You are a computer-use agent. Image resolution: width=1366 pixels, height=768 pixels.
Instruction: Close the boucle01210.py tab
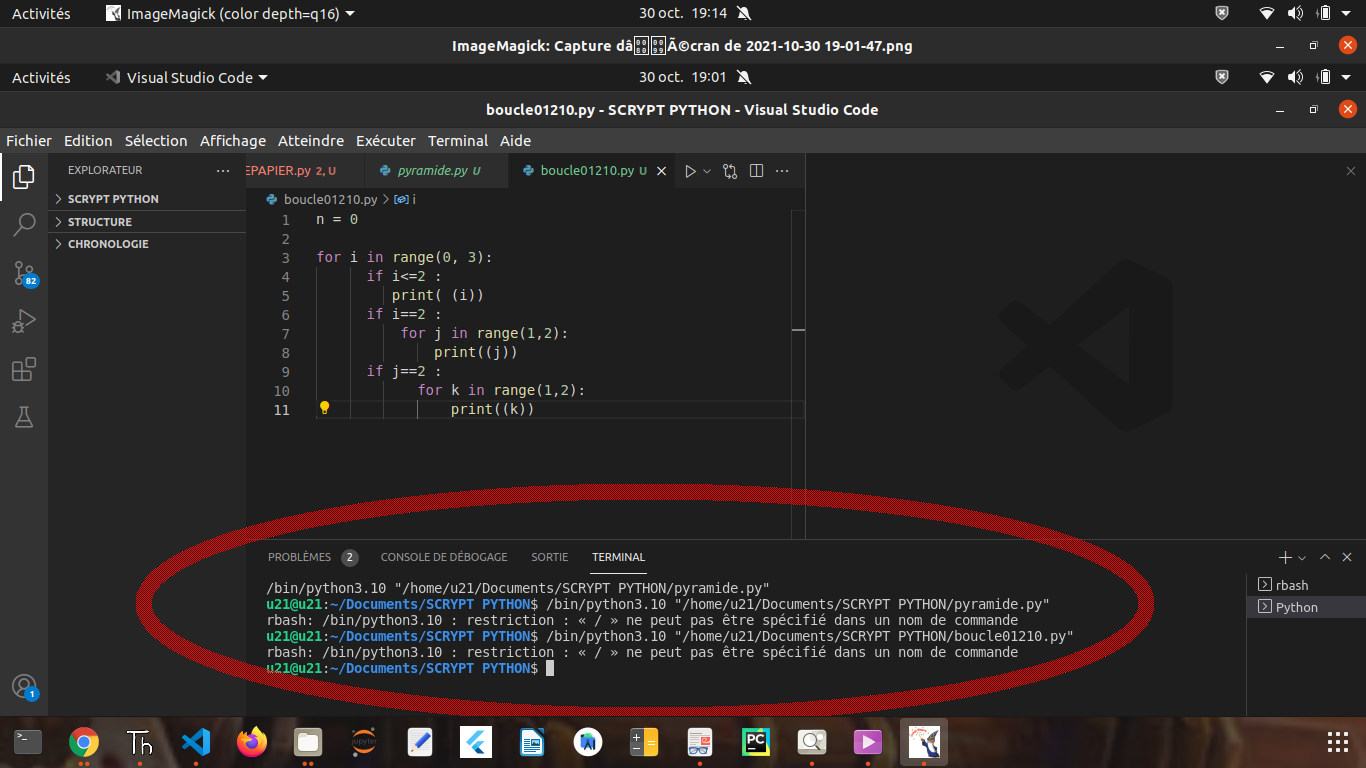pyautogui.click(x=661, y=171)
